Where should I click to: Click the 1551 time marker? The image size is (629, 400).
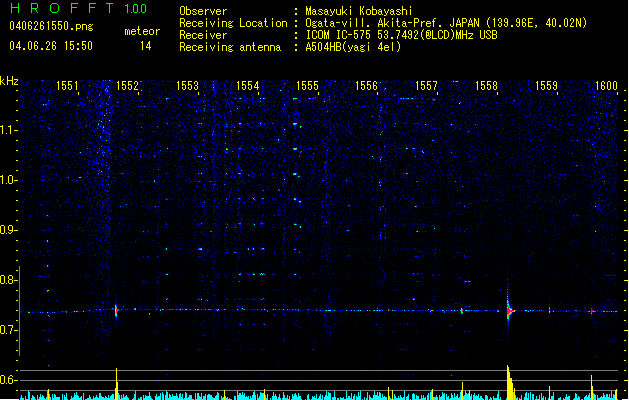[x=67, y=86]
